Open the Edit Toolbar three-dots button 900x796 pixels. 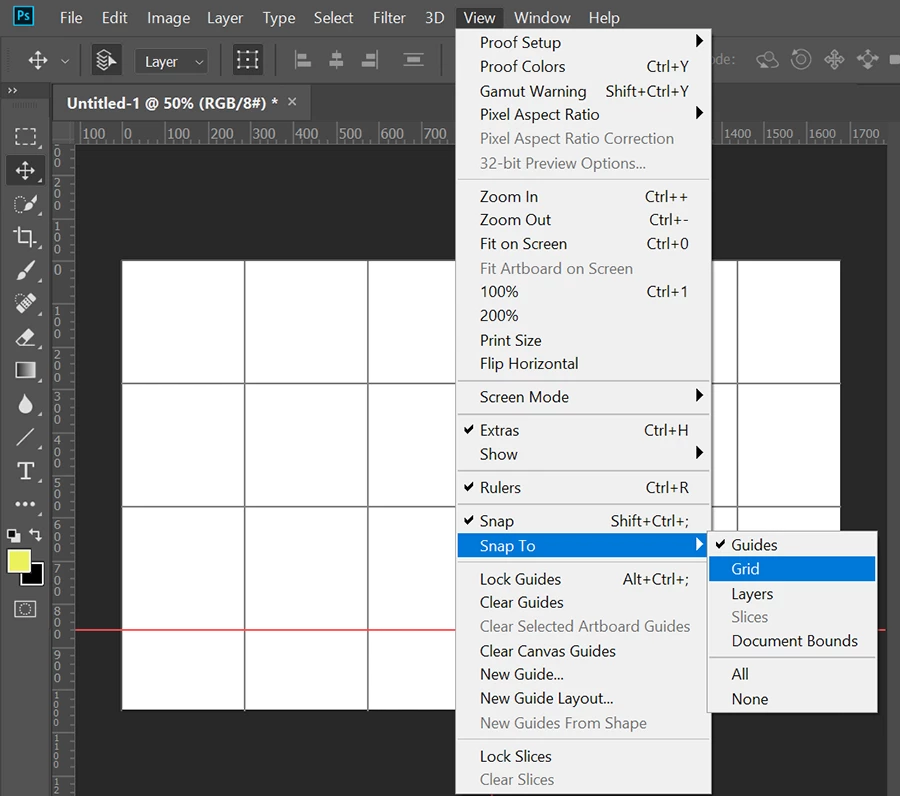pos(25,504)
